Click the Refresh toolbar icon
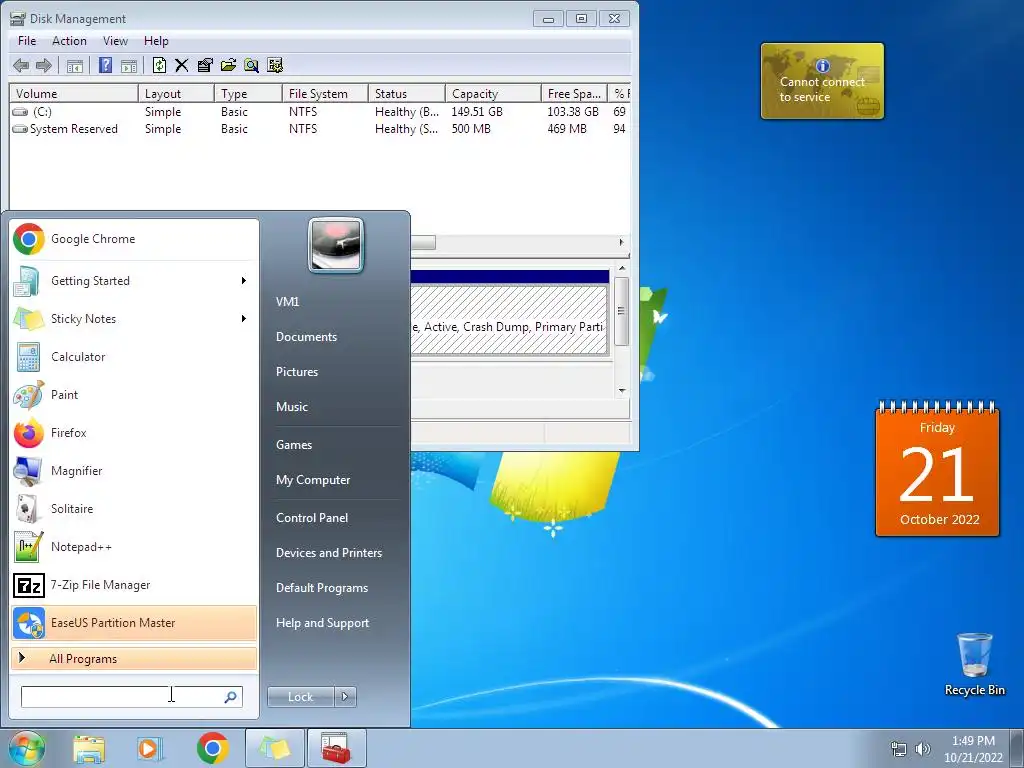Viewport: 1024px width, 768px height. tap(159, 65)
